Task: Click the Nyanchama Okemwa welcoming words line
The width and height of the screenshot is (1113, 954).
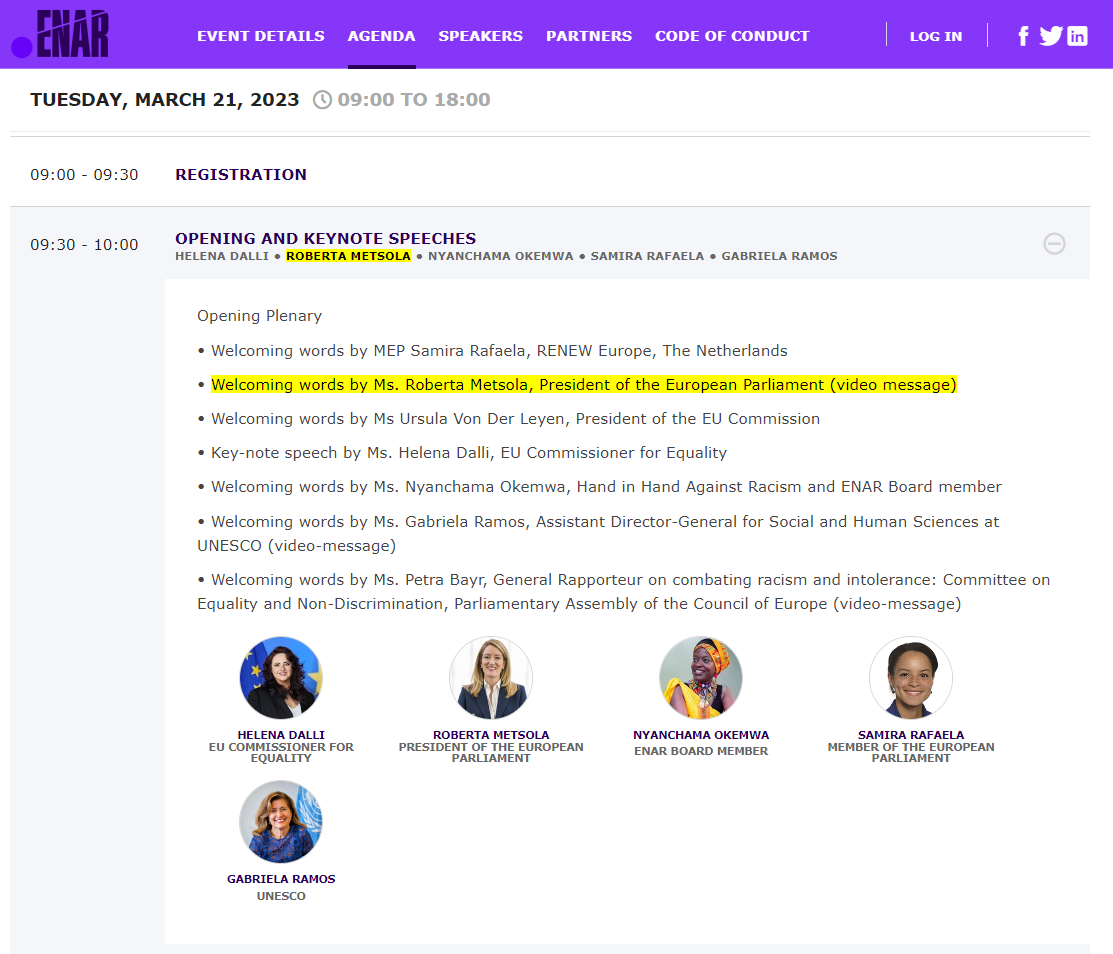Action: tap(606, 487)
